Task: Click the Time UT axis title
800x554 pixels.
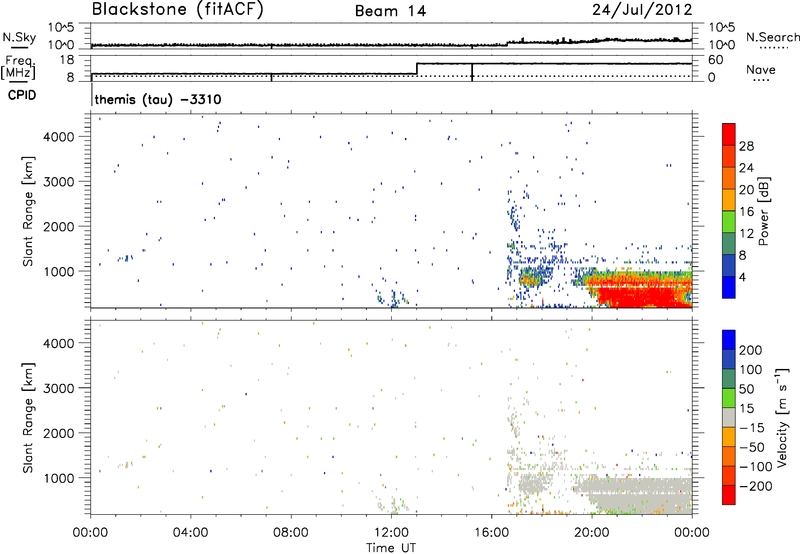Action: coord(391,548)
